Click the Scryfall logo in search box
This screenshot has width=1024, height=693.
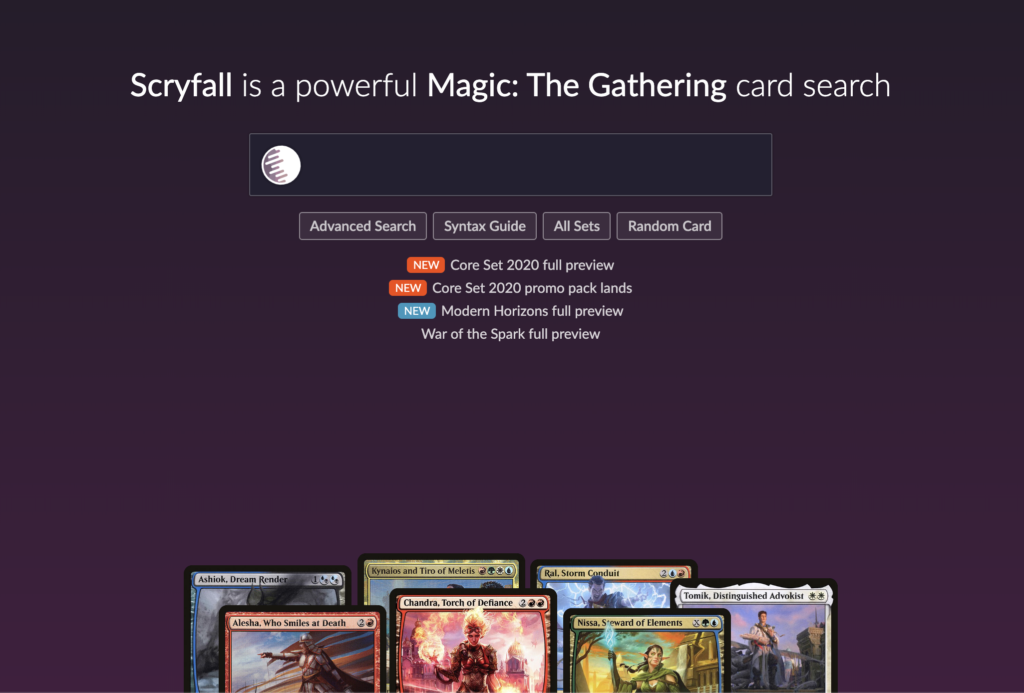tap(281, 165)
